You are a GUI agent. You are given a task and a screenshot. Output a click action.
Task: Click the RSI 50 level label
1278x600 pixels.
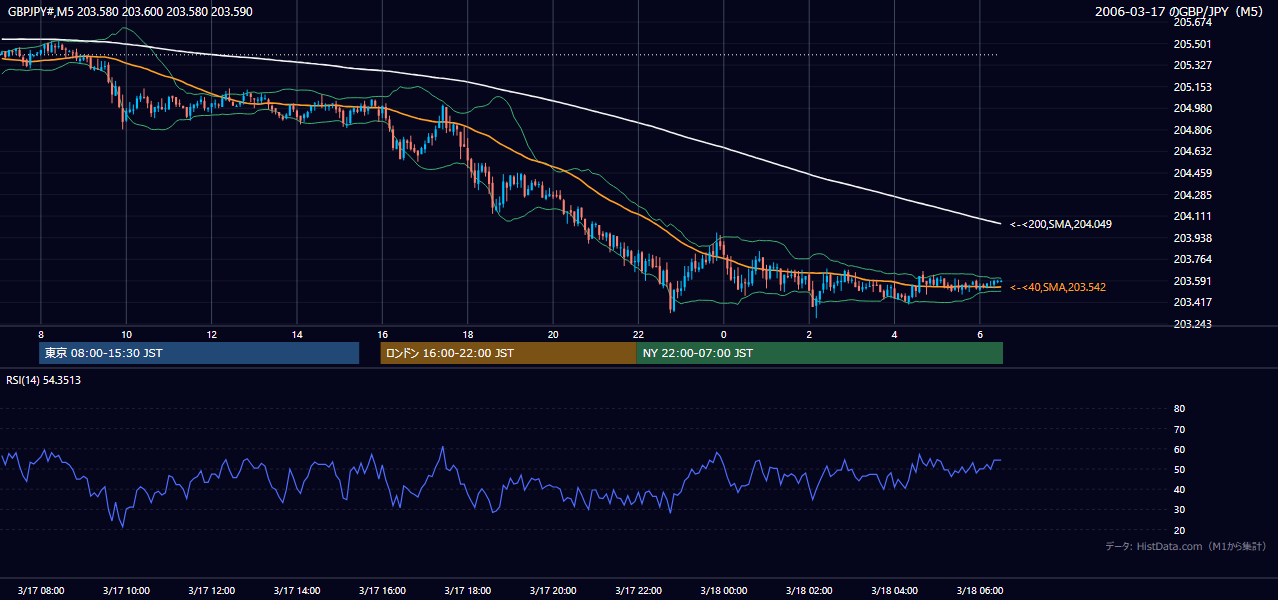(x=1179, y=470)
